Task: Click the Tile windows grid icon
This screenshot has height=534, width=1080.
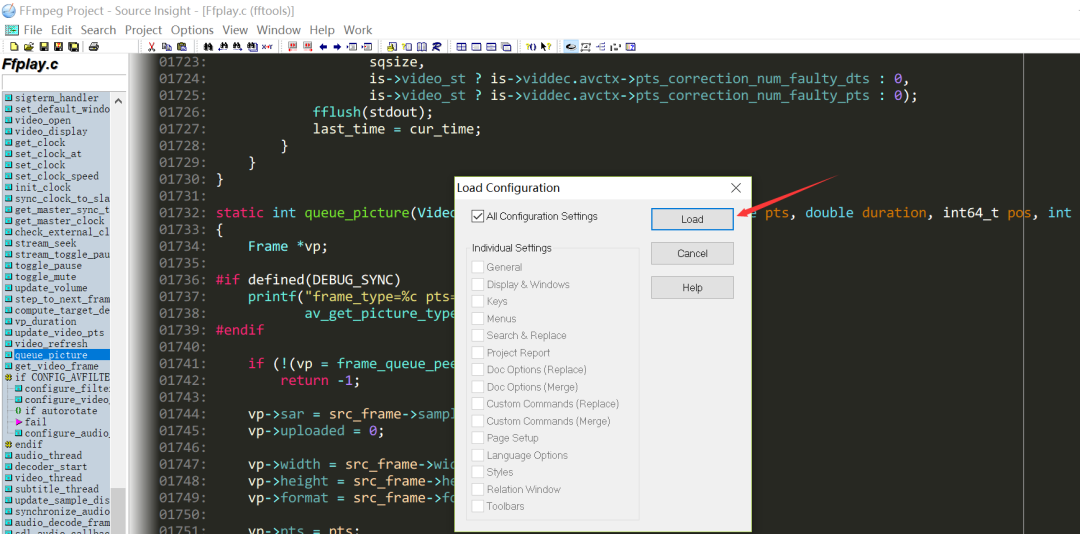Action: (x=461, y=47)
